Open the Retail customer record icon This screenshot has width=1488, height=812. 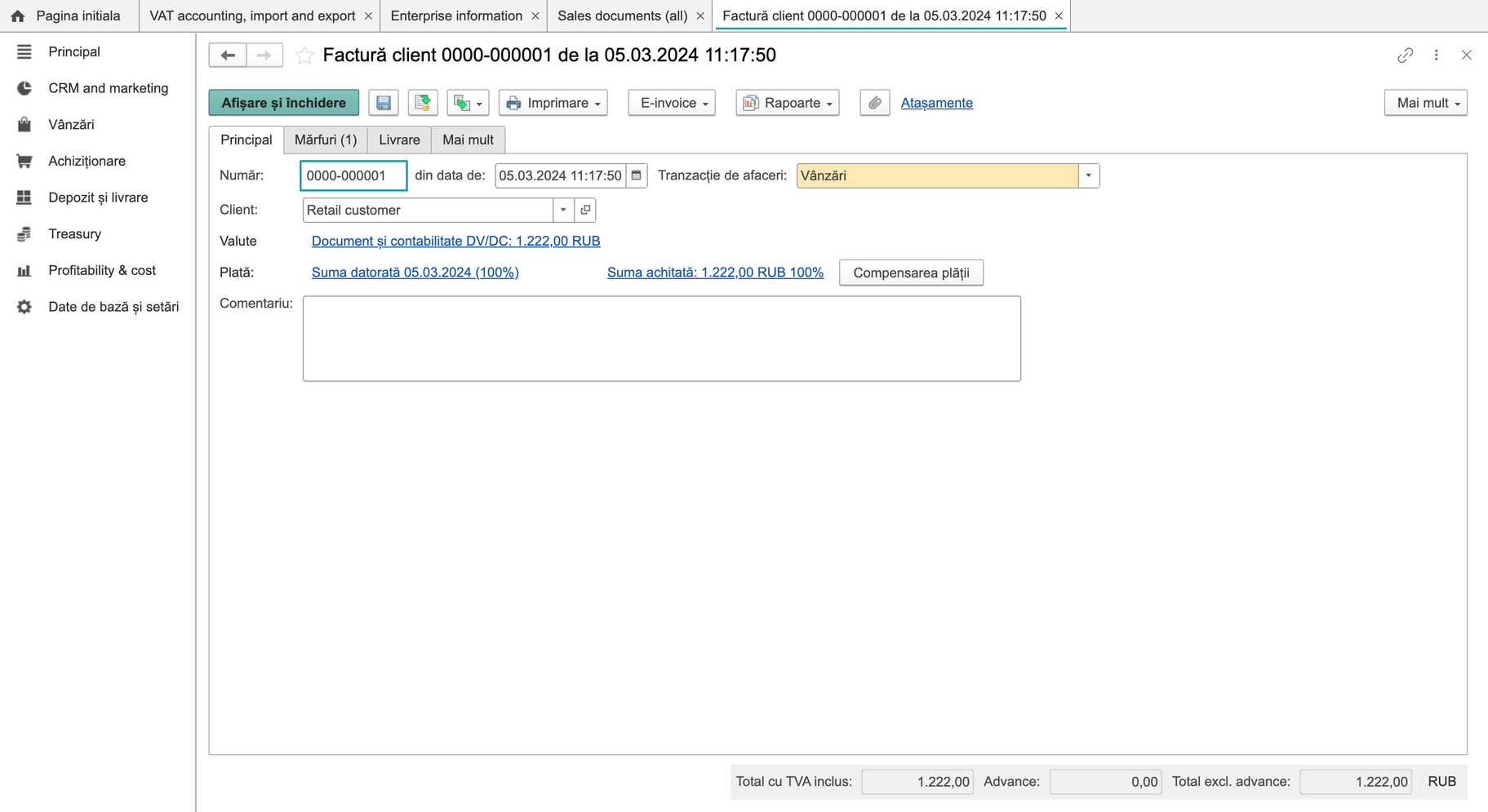(585, 210)
